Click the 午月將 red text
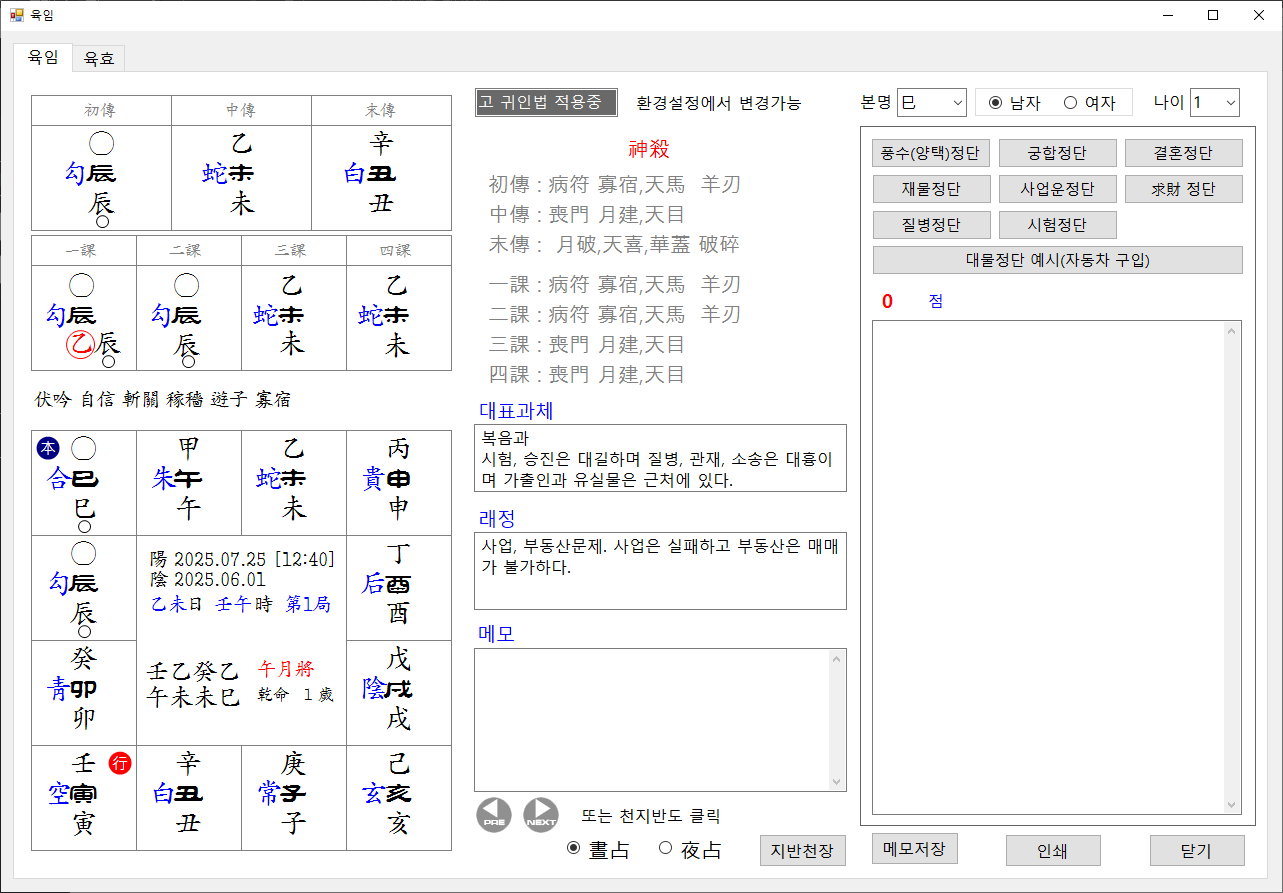This screenshot has height=893, width=1283. pos(285,668)
